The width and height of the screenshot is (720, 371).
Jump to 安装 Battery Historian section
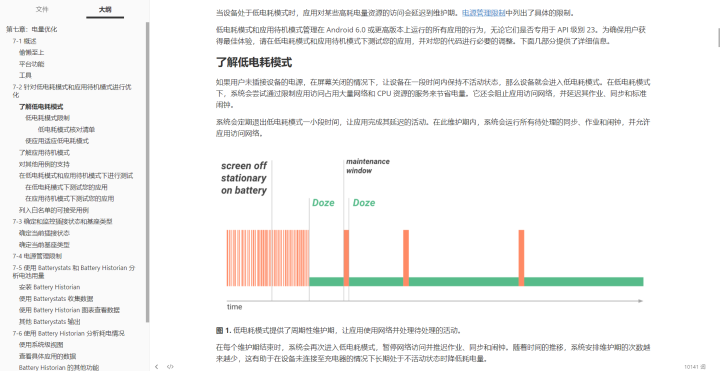click(x=50, y=287)
